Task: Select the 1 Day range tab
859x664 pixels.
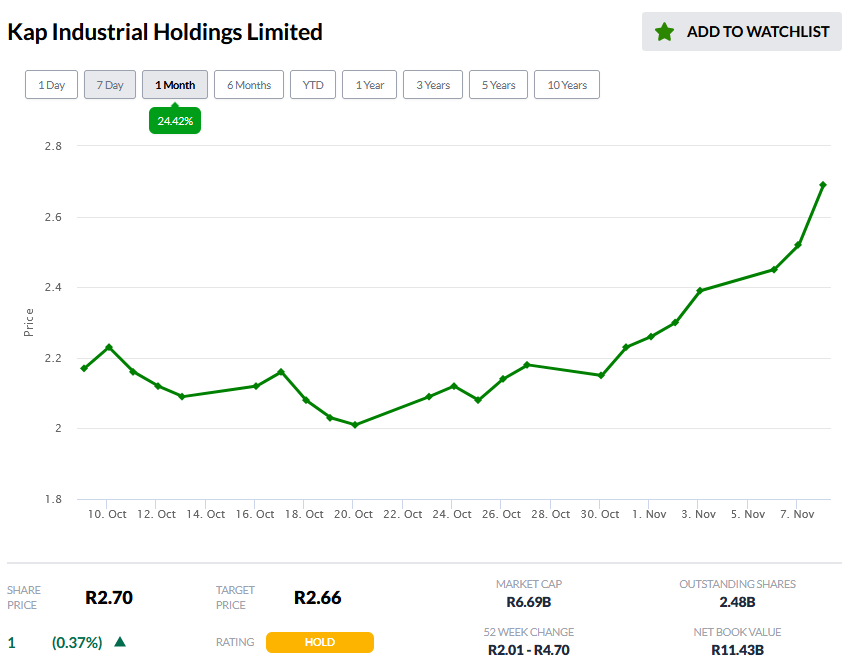Action: click(x=51, y=85)
